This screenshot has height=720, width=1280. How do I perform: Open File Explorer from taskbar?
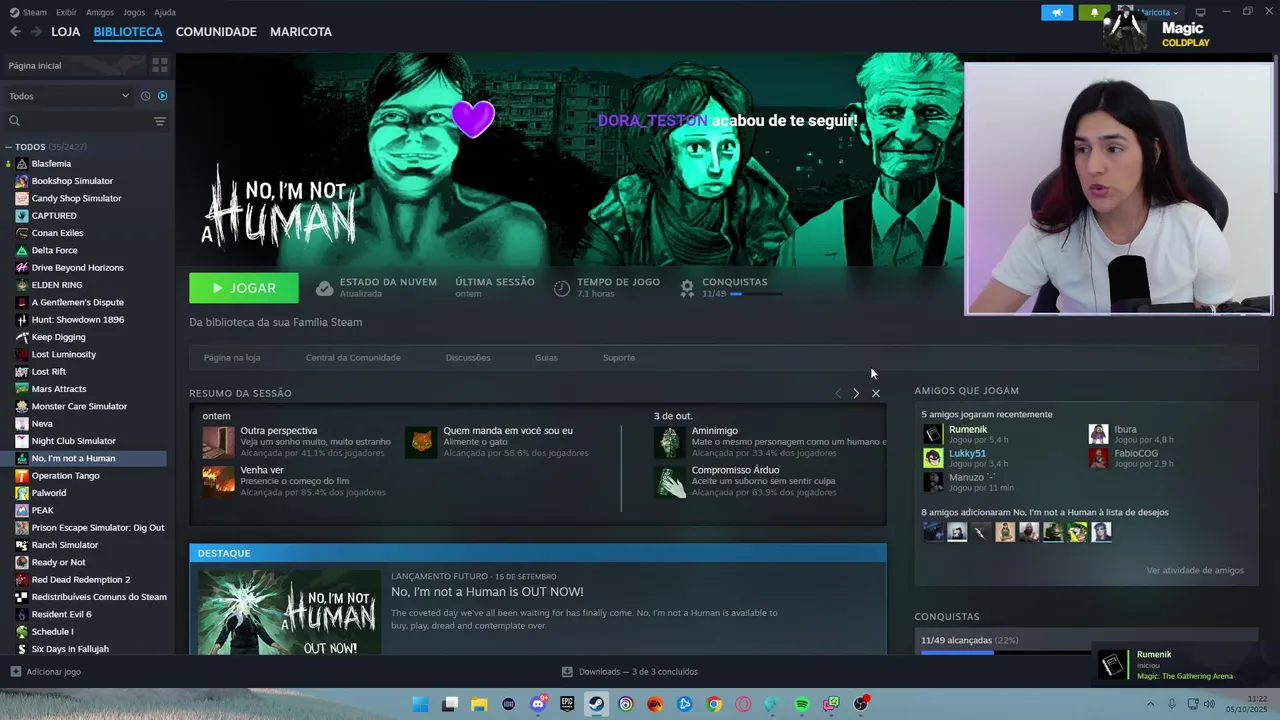pyautogui.click(x=479, y=705)
